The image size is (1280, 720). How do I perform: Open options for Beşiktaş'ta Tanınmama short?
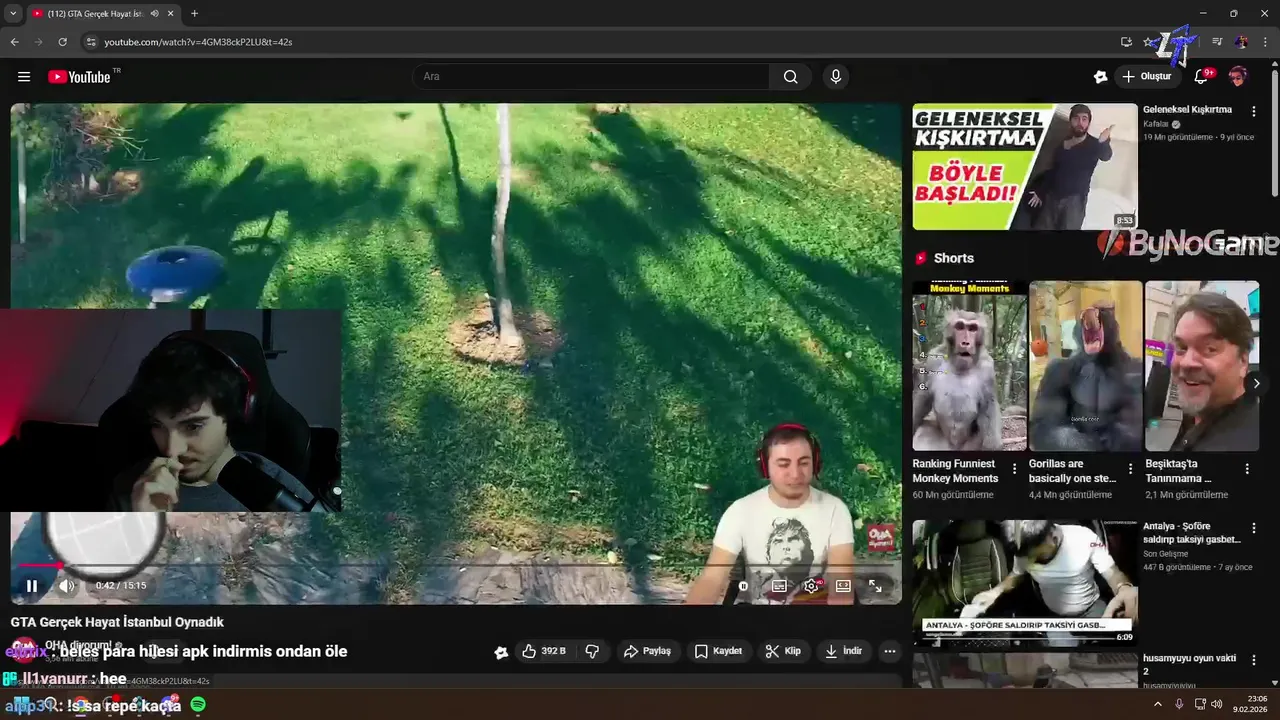pyautogui.click(x=1247, y=469)
